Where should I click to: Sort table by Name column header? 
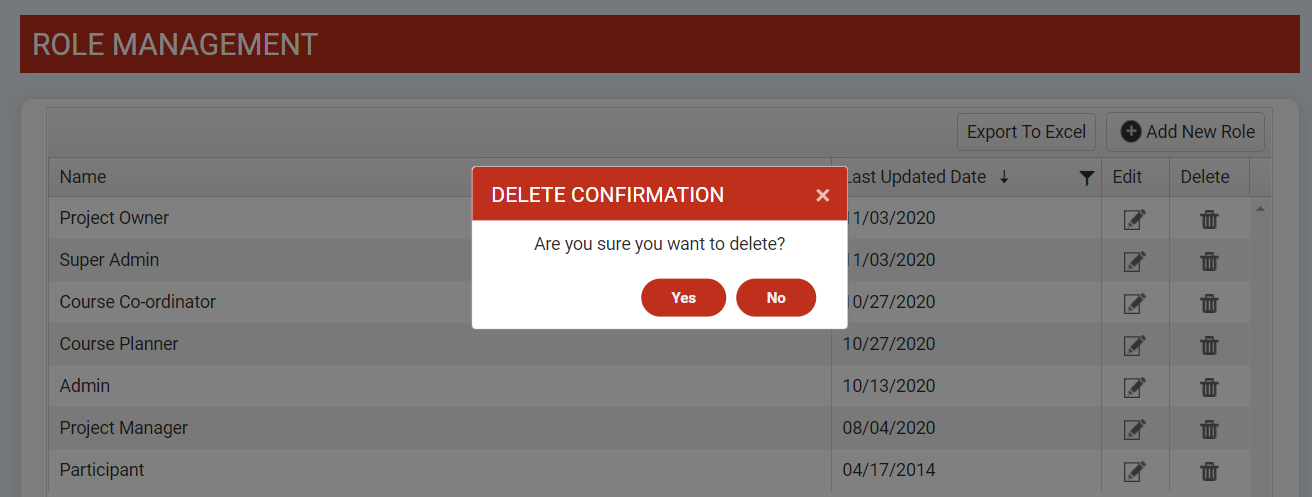[x=83, y=177]
